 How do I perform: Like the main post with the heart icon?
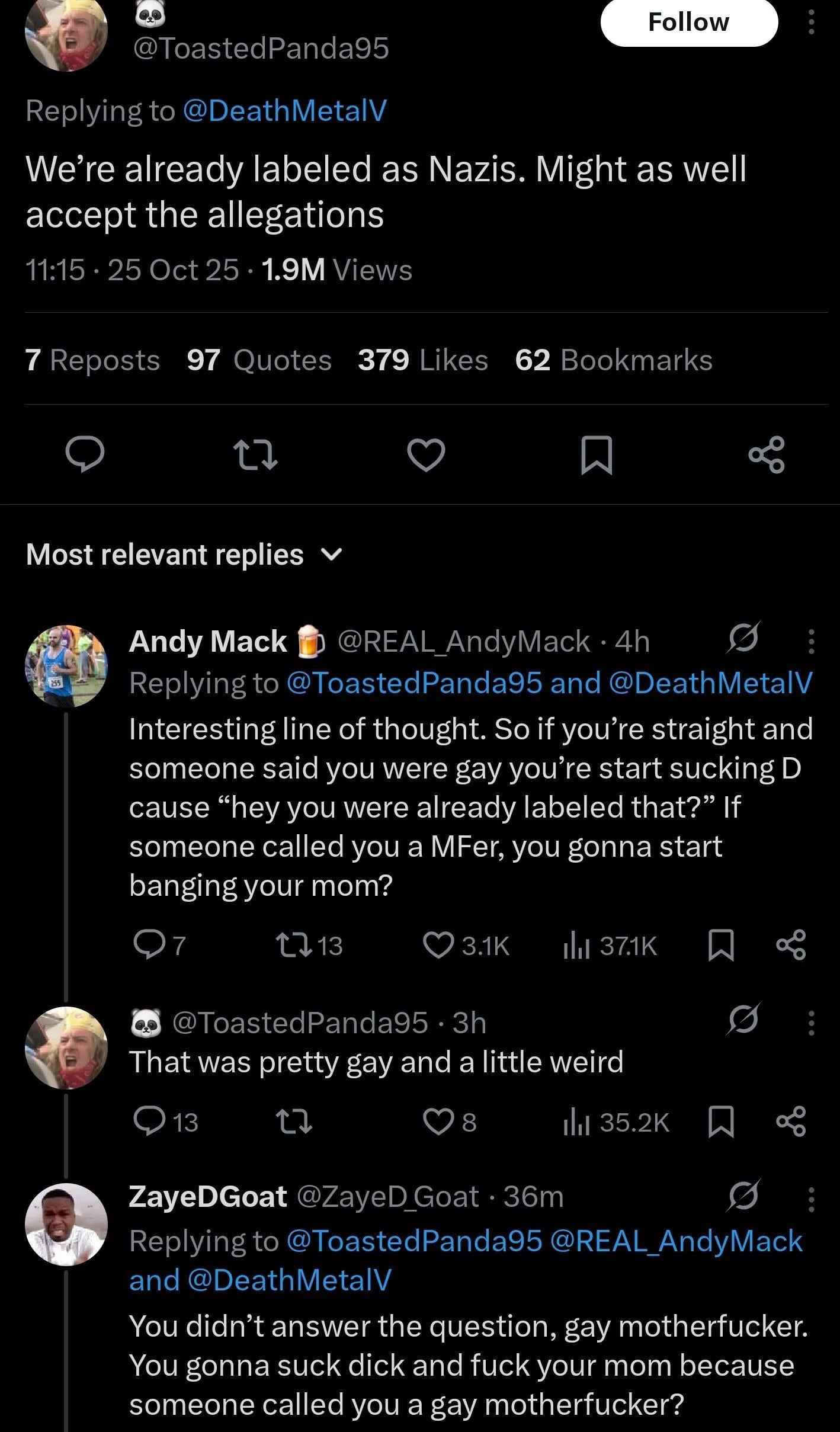click(x=426, y=454)
